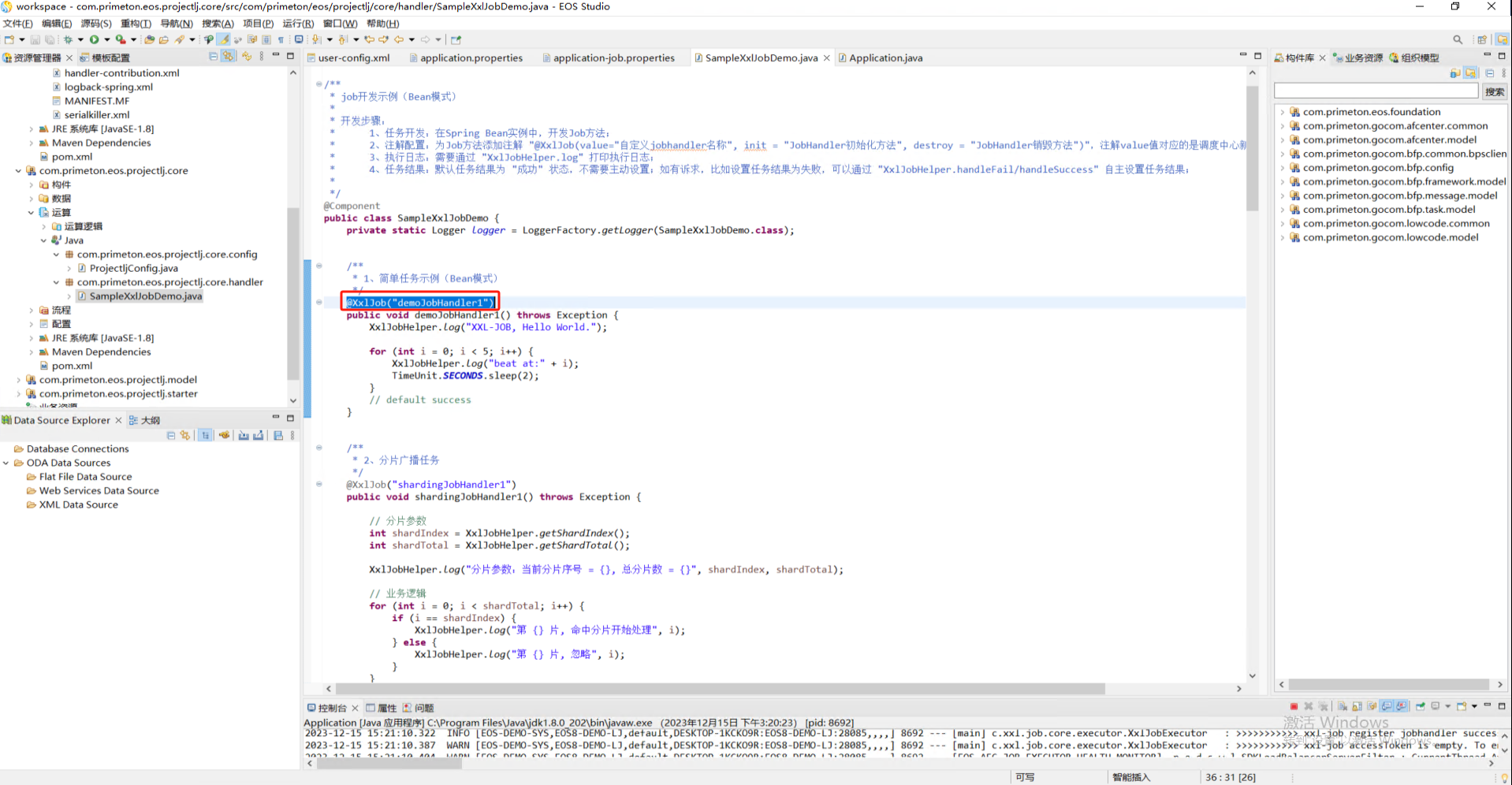
Task: Click the editor horizontal scrollbar
Action: pos(721,689)
